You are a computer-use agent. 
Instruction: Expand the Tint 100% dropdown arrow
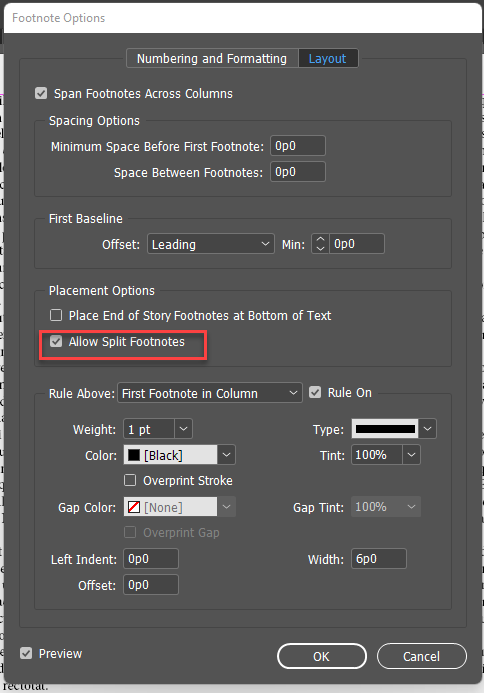pyautogui.click(x=412, y=454)
